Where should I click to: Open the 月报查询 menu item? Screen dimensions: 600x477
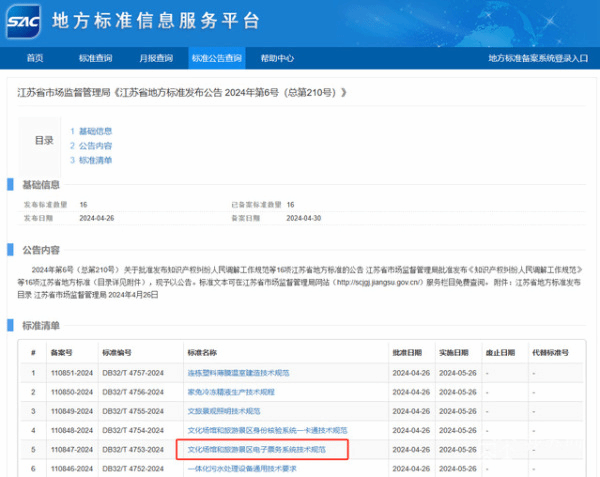pos(154,58)
